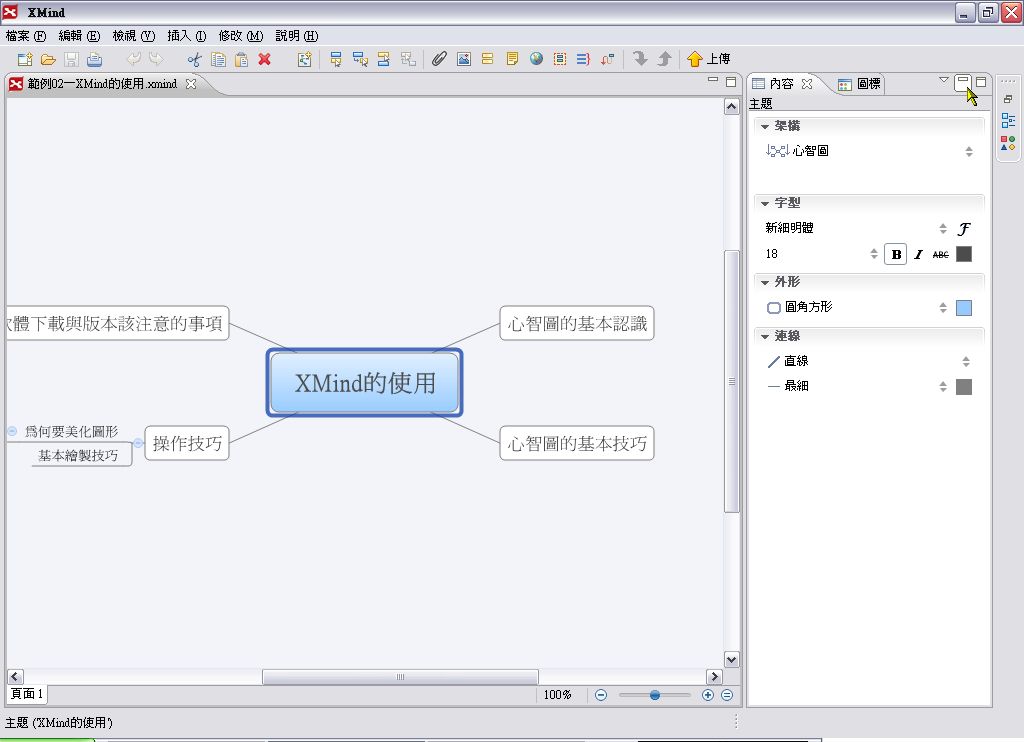Click the Boundary icon in toolbar
The height and width of the screenshot is (742, 1024).
pos(560,59)
